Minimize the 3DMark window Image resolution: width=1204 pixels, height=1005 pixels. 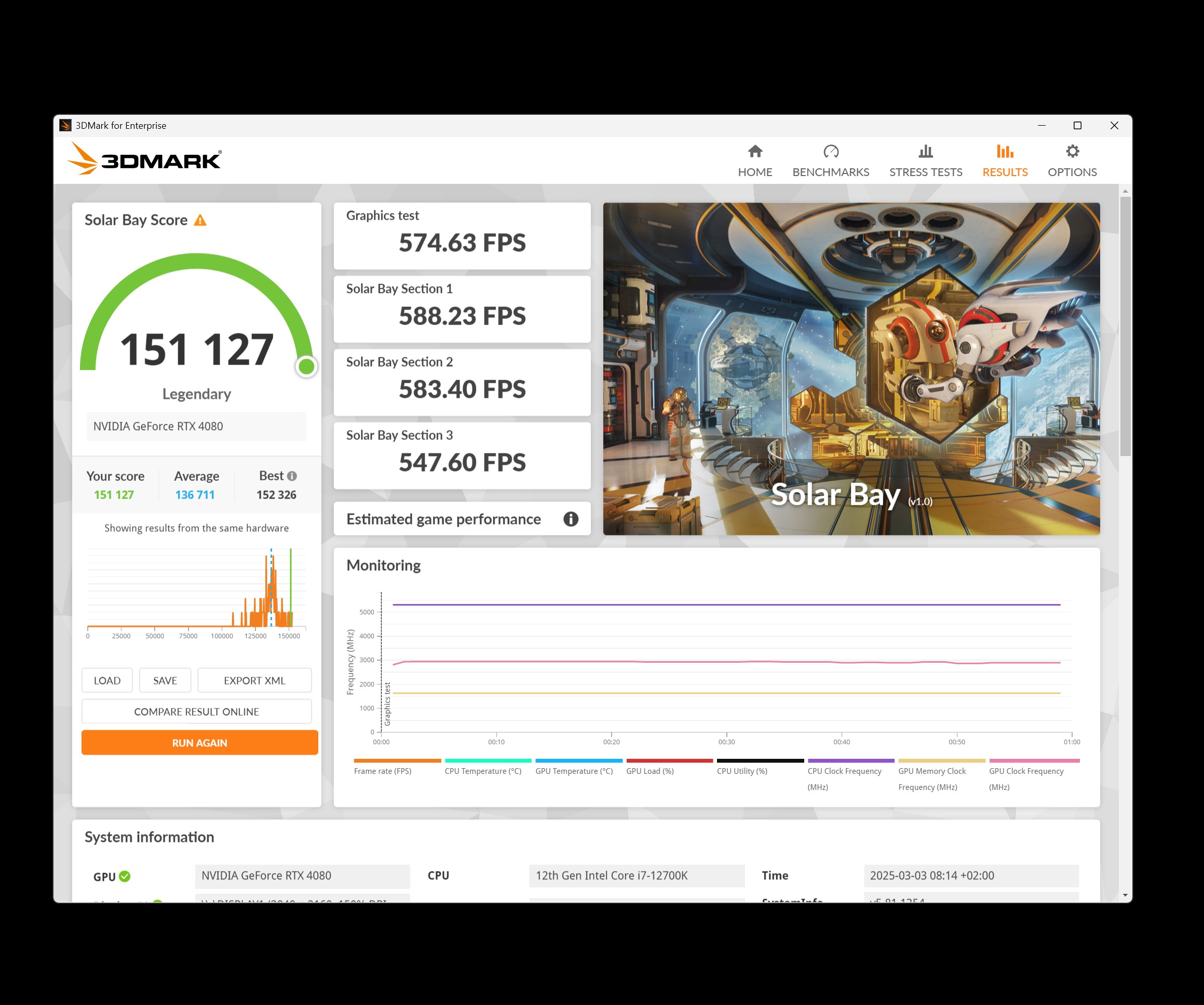[x=1041, y=125]
